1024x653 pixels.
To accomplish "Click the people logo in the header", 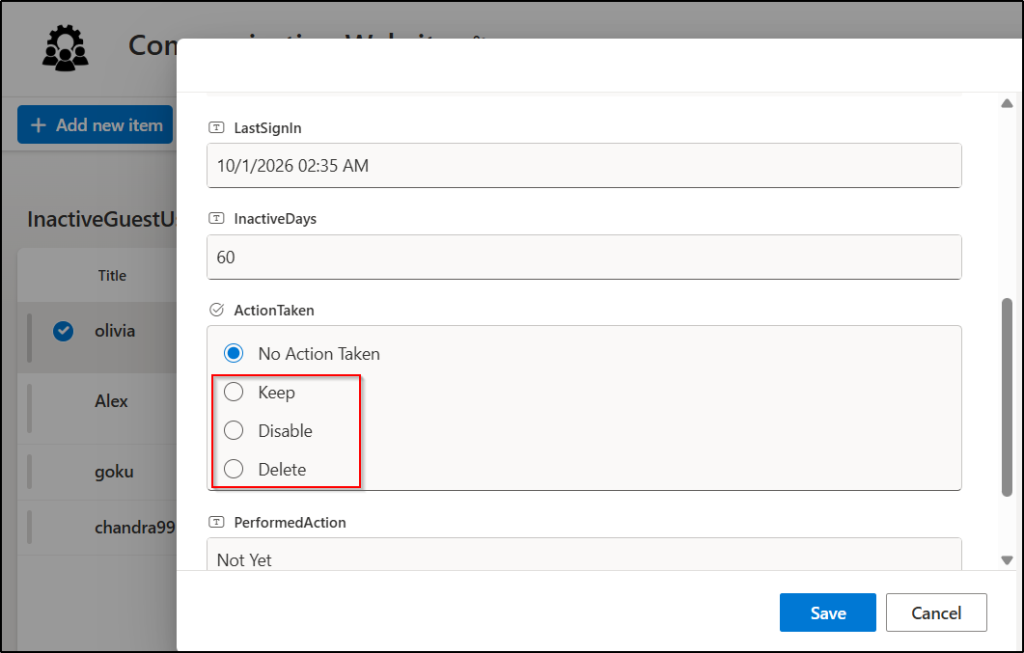I will [x=64, y=46].
